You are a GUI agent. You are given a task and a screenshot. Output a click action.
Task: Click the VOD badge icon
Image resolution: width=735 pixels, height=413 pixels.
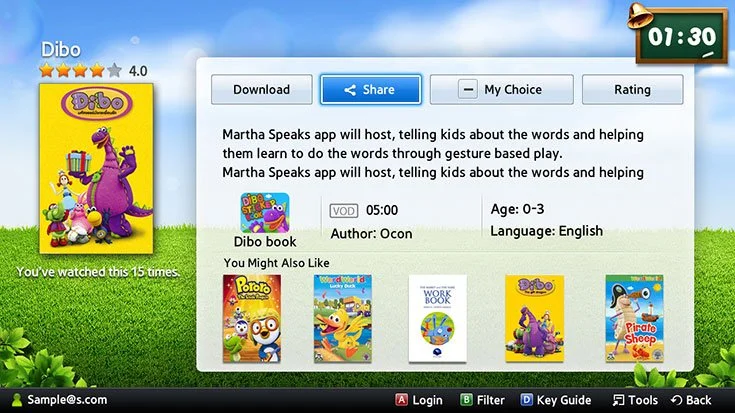(x=344, y=211)
